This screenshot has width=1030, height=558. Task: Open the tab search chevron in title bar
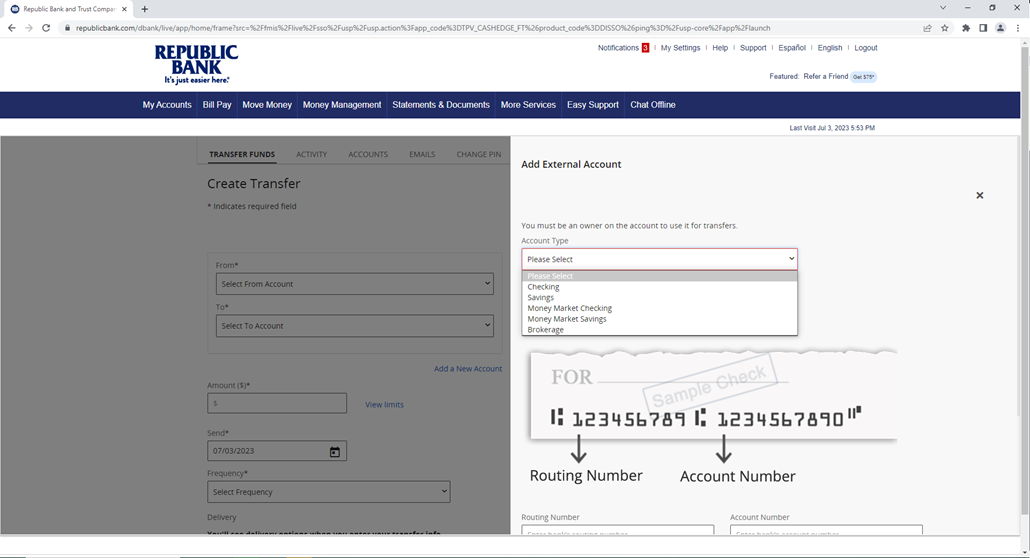(943, 8)
